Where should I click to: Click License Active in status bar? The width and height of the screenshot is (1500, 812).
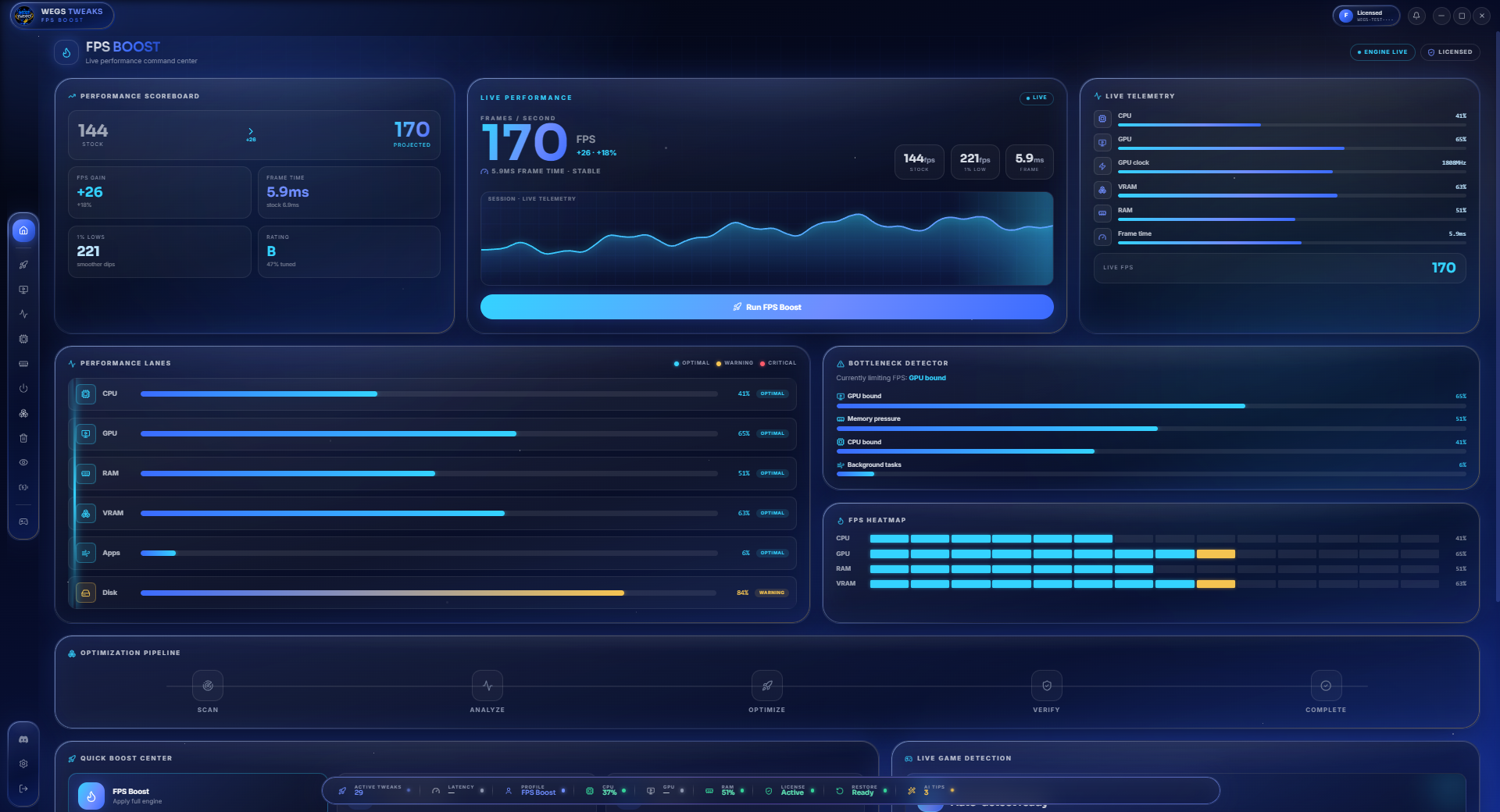[790, 790]
